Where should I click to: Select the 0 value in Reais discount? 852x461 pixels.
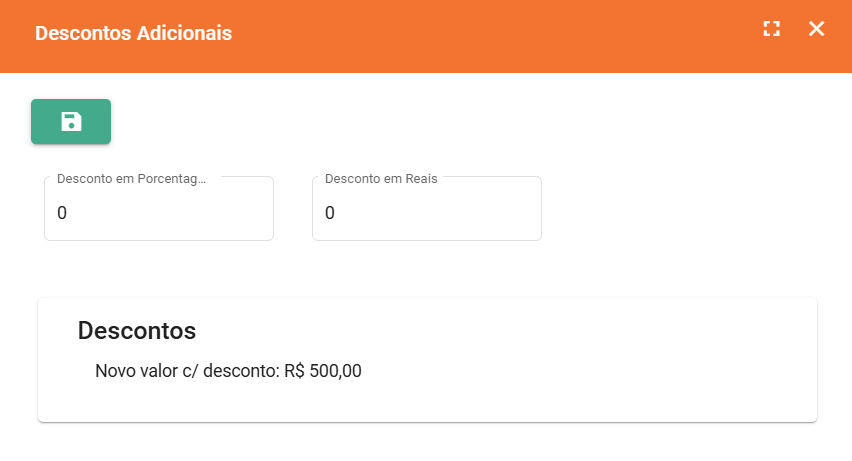[330, 213]
